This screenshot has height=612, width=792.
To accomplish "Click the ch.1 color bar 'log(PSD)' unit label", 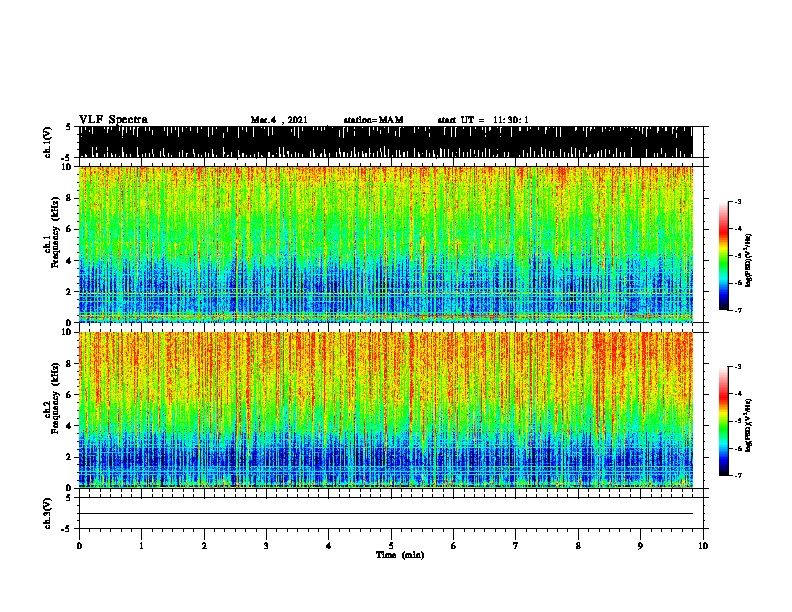I will click(x=749, y=260).
